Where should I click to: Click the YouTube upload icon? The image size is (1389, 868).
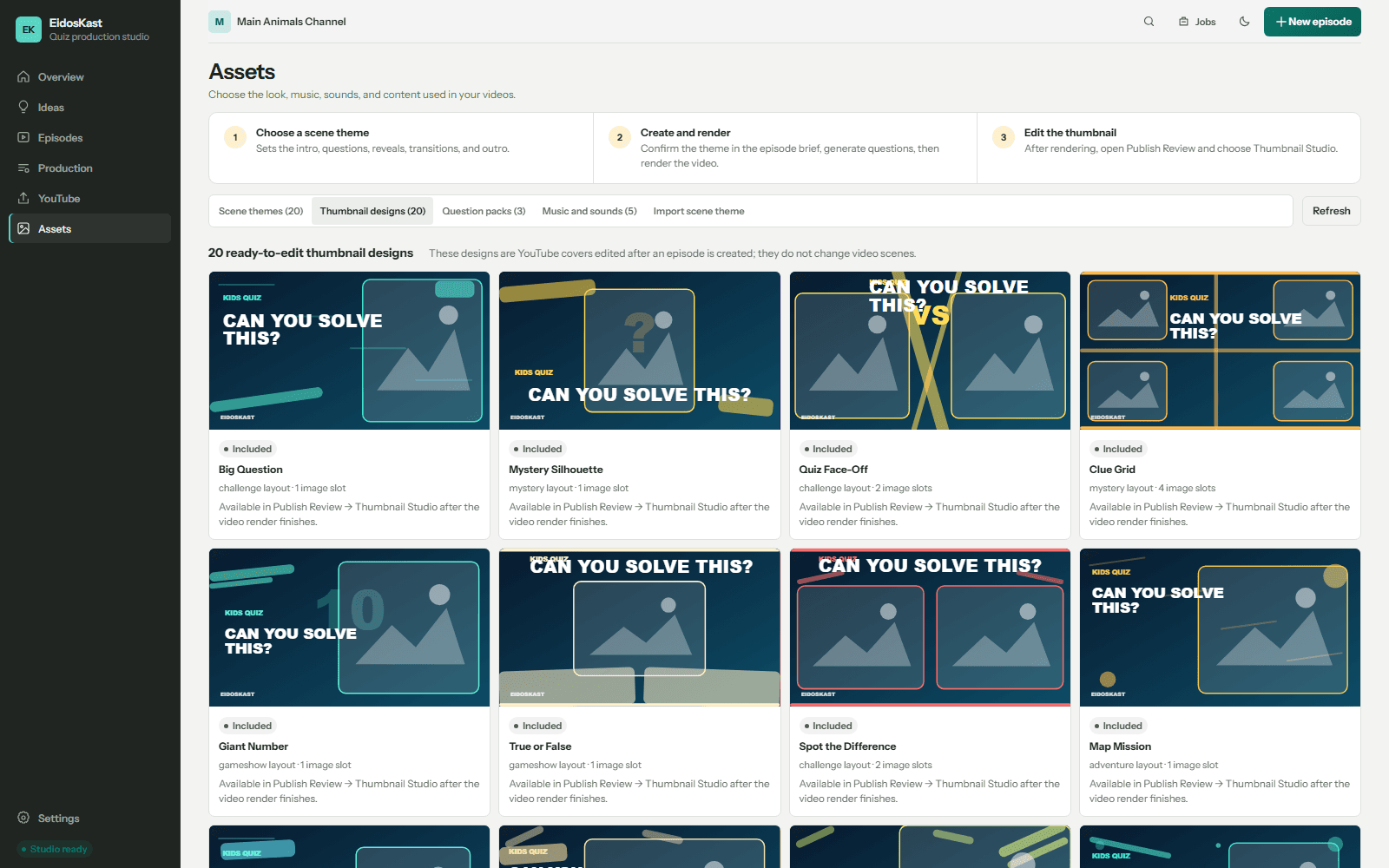coord(23,199)
